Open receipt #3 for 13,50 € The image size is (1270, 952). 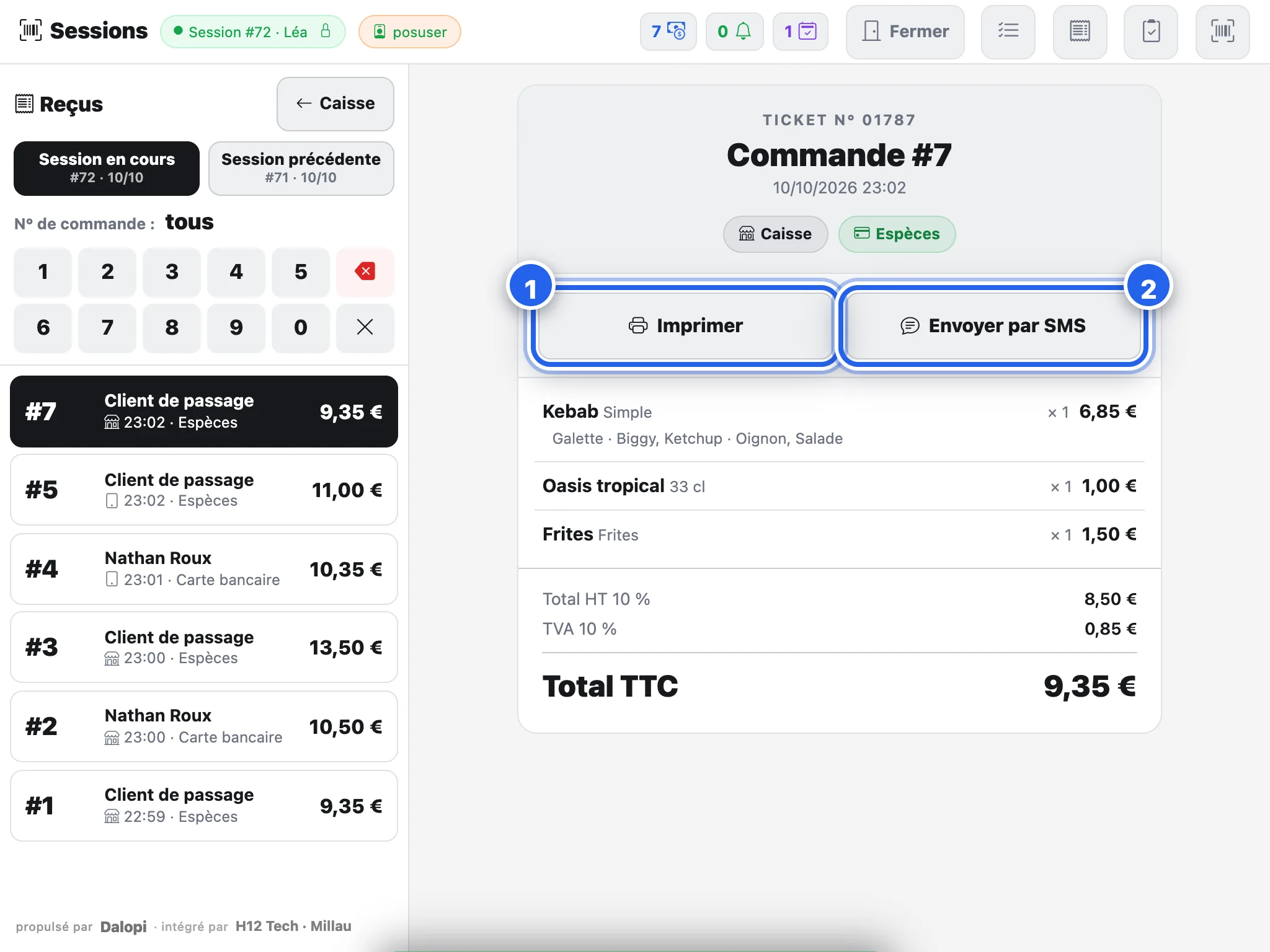[x=204, y=647]
